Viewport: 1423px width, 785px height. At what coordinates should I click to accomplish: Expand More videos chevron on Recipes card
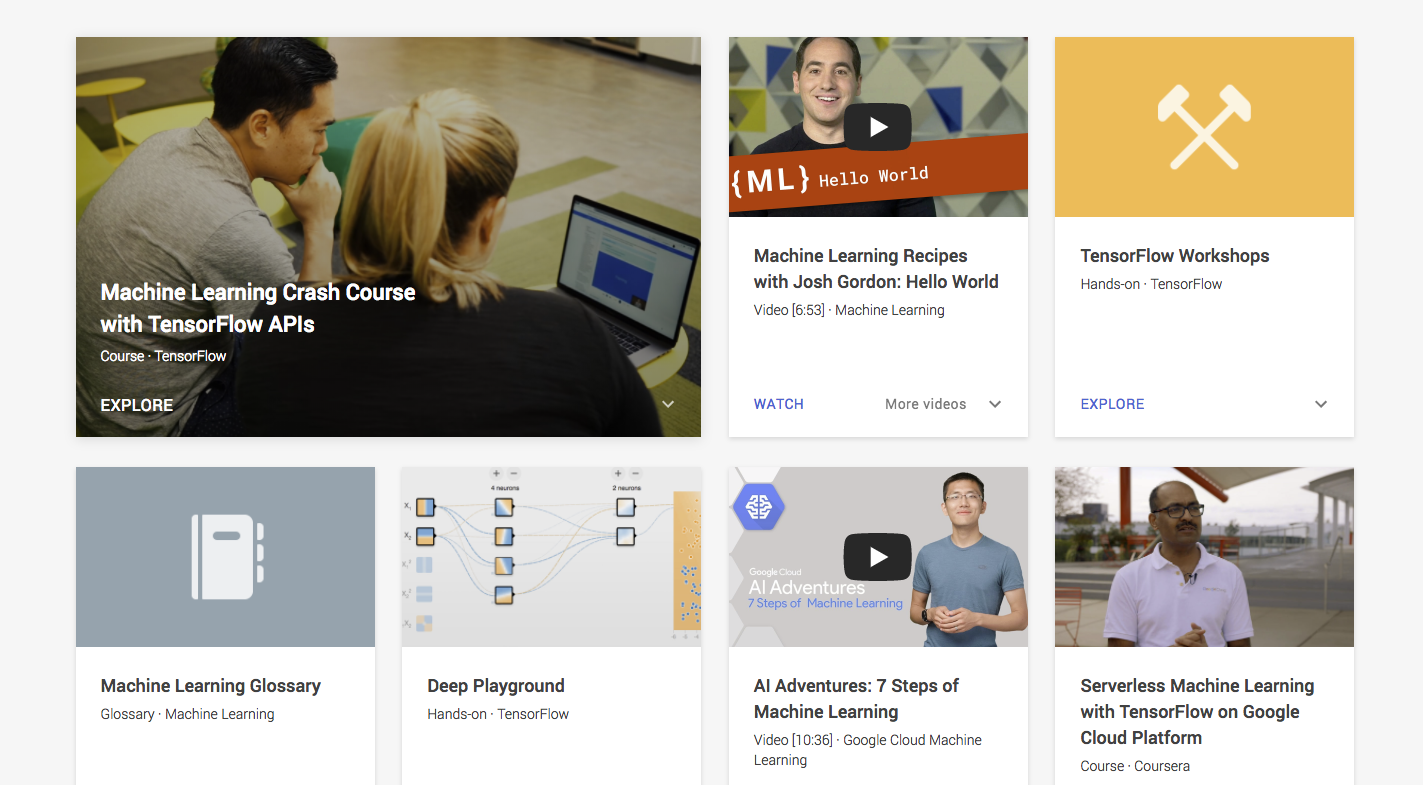pyautogui.click(x=995, y=404)
